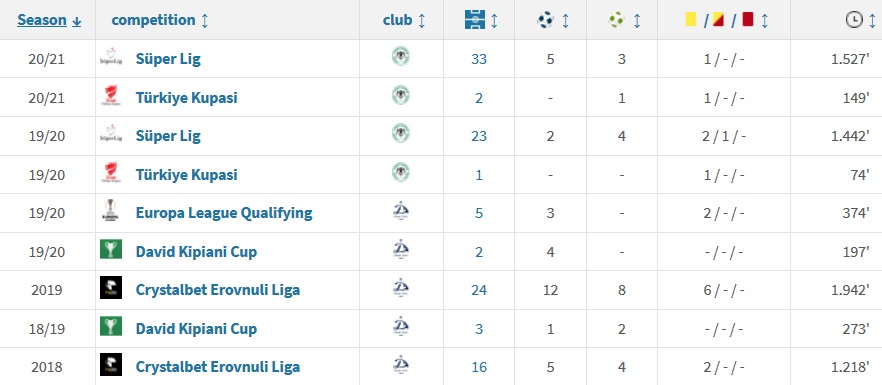Screen dimensions: 882x385
Task: Click the club crest in 20/21 Süper Lig row
Action: (400, 57)
